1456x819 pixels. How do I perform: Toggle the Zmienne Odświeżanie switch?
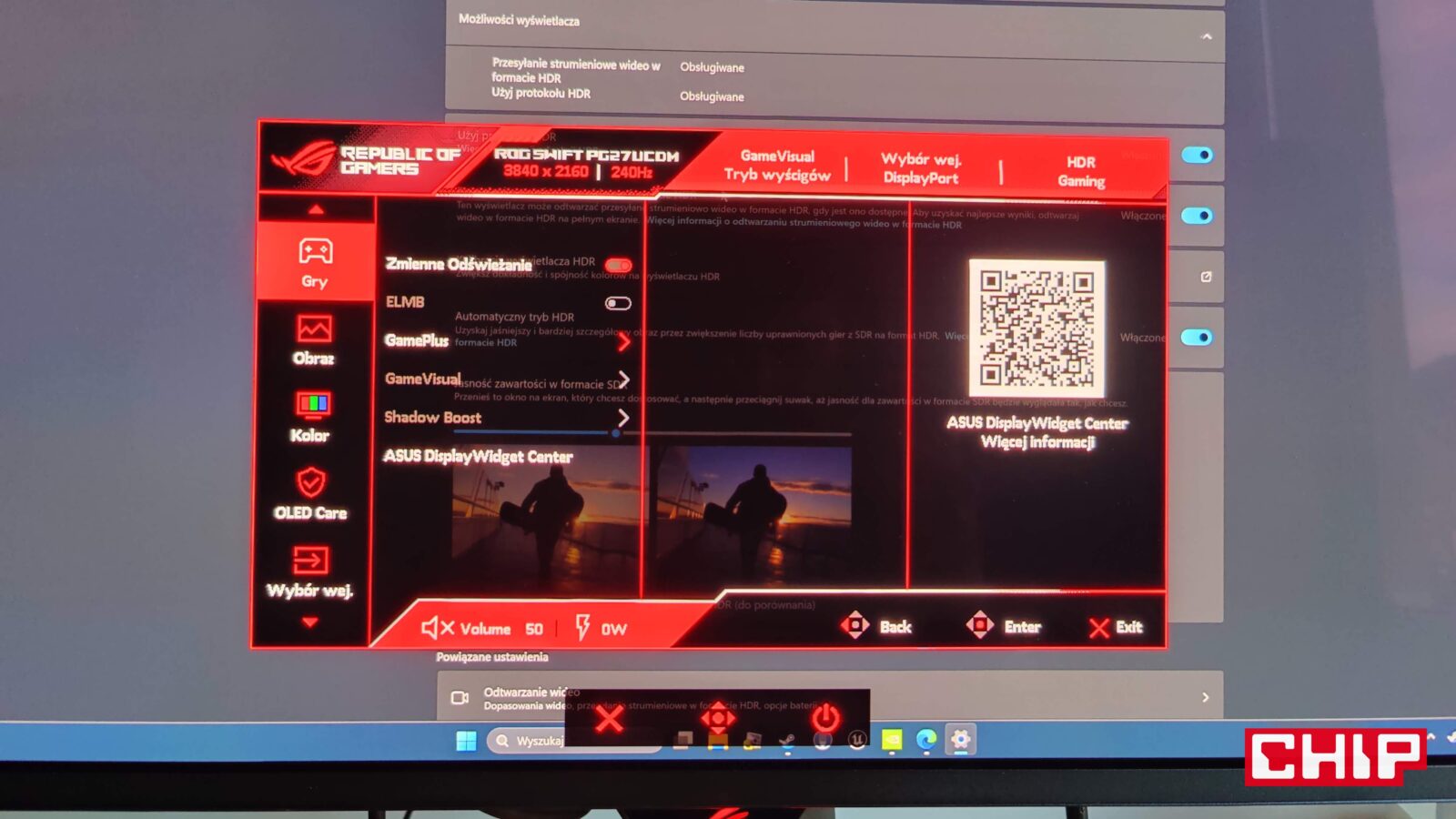618,266
